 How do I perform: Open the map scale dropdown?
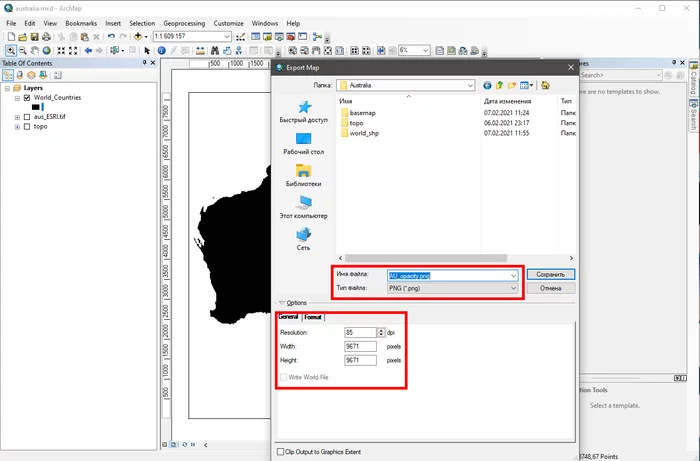(227, 37)
